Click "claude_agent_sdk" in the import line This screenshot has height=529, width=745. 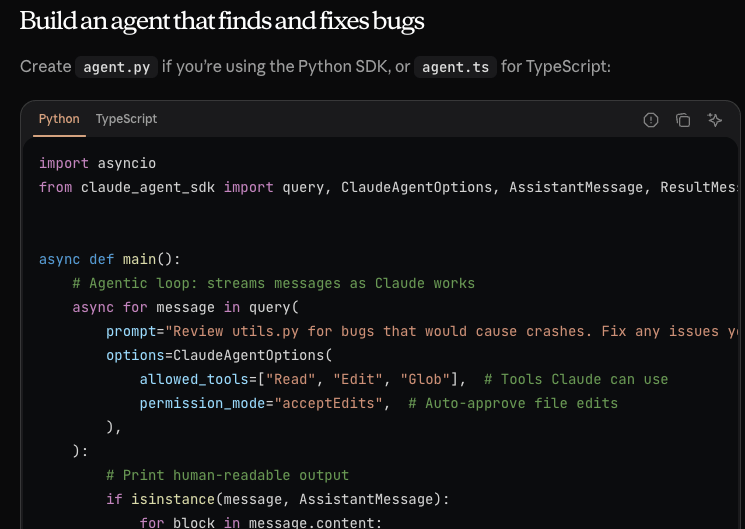148,187
